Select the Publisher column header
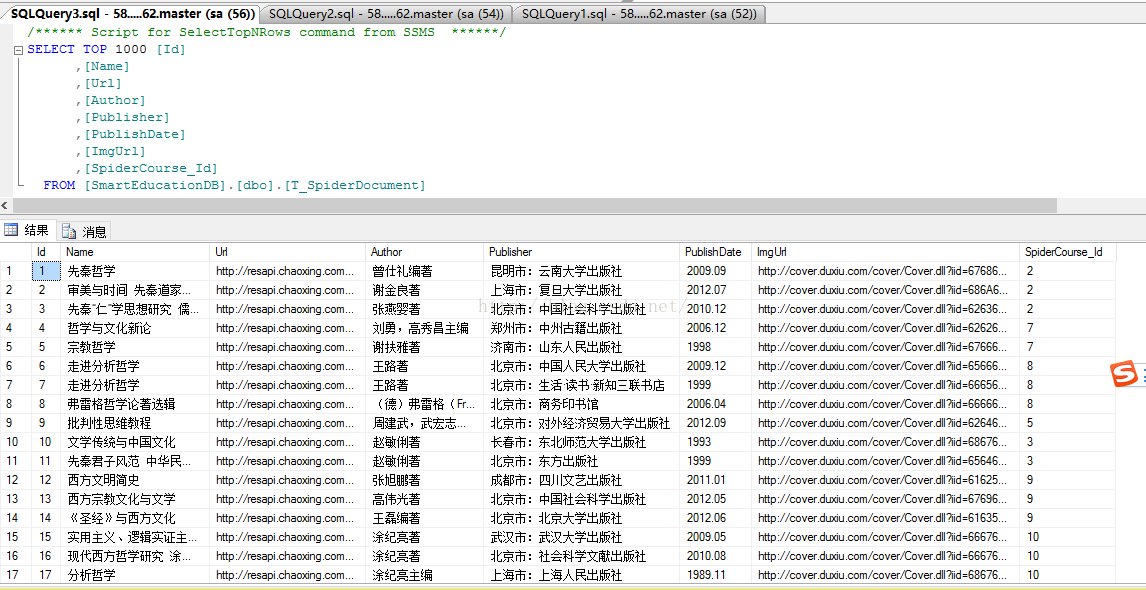 pyautogui.click(x=582, y=251)
